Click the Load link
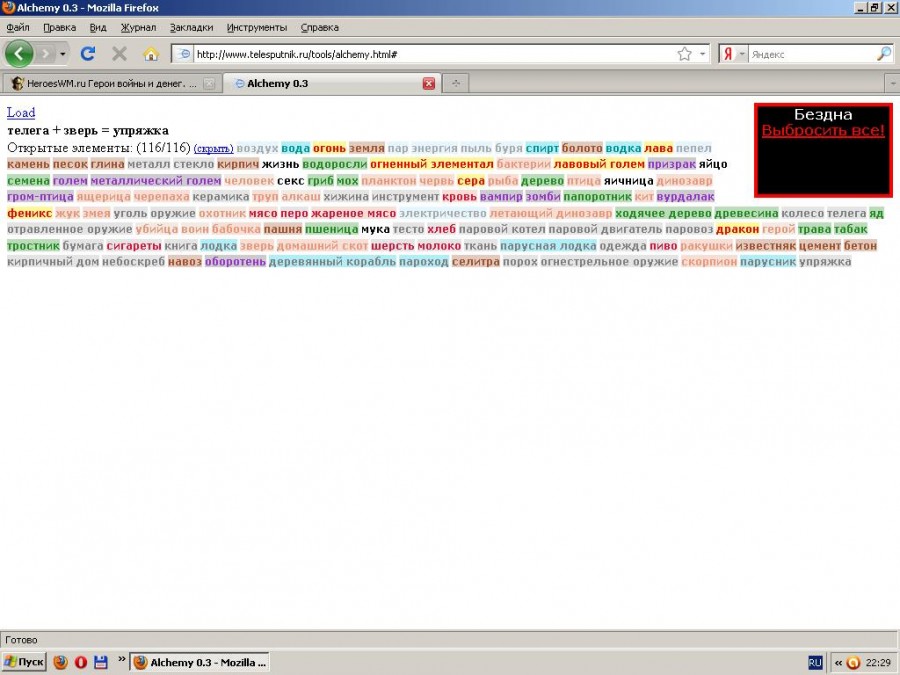Screen dimensions: 900x675 20,113
